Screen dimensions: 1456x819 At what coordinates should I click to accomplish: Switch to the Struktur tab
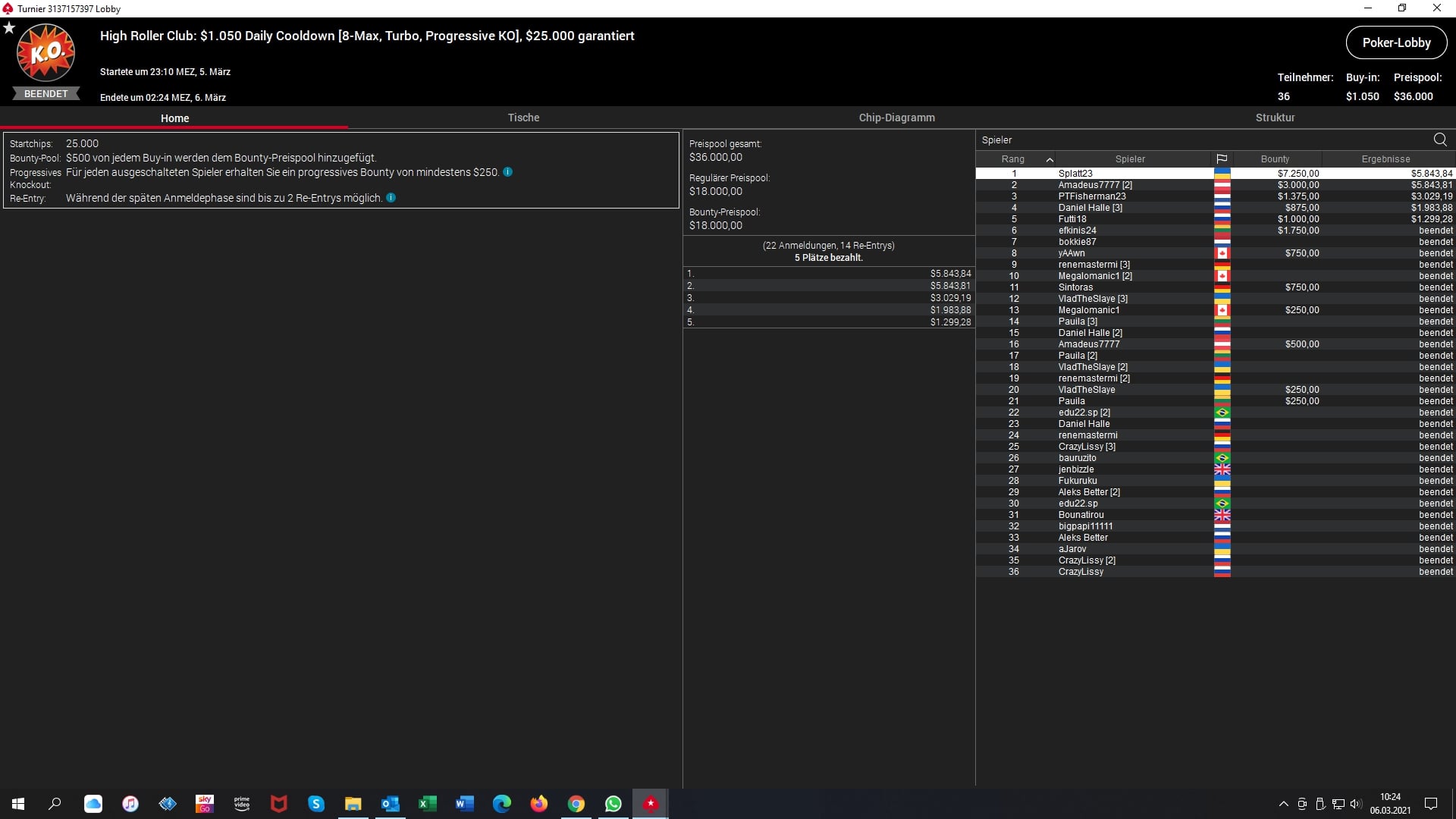[x=1275, y=118]
